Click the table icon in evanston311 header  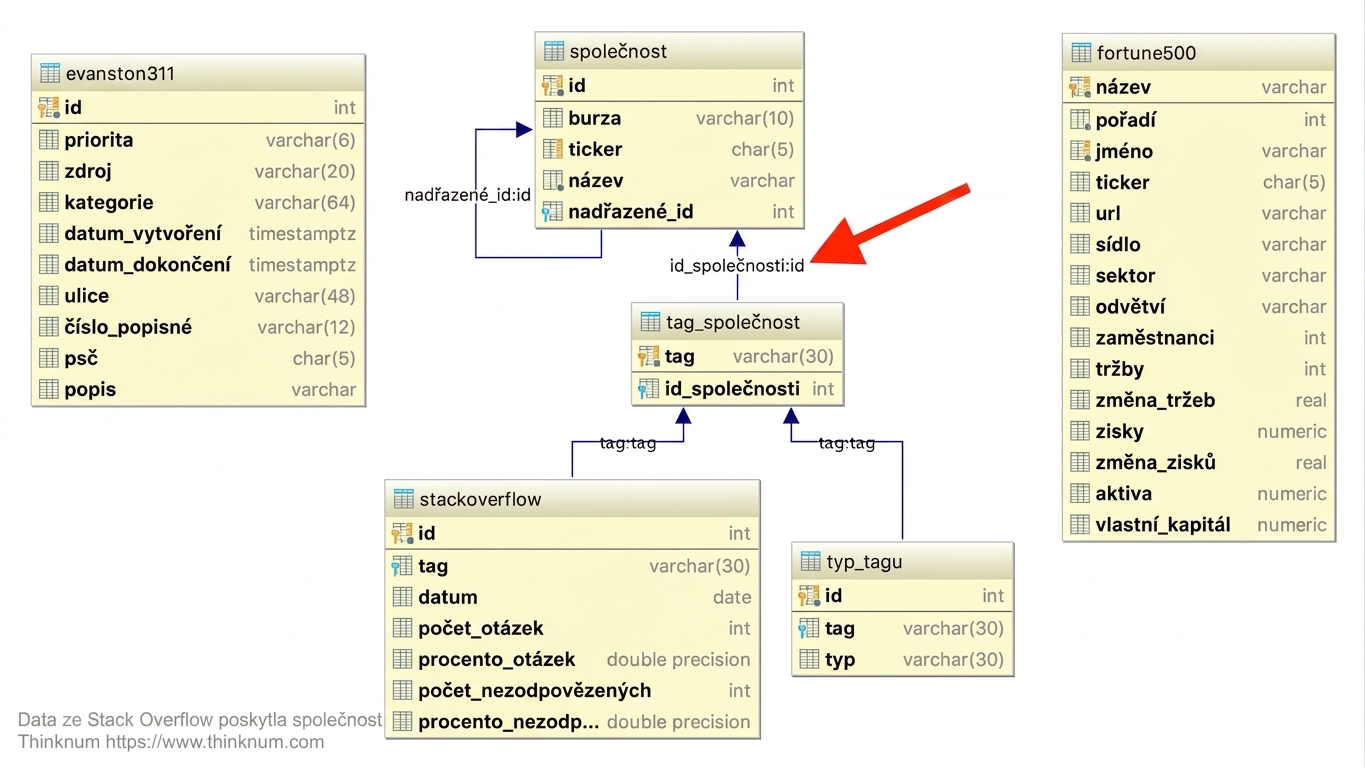coord(49,73)
